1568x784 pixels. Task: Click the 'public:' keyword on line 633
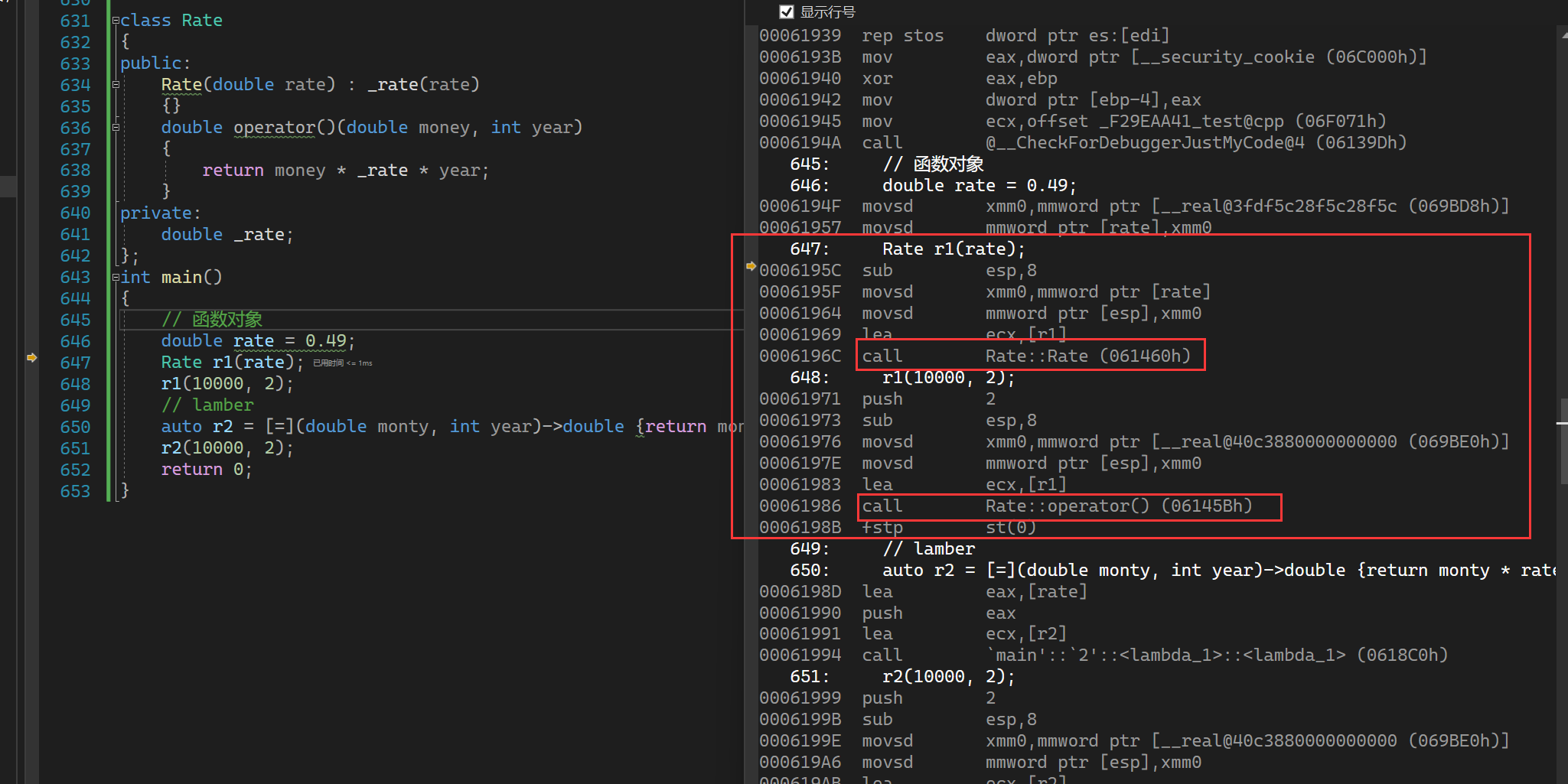[155, 63]
